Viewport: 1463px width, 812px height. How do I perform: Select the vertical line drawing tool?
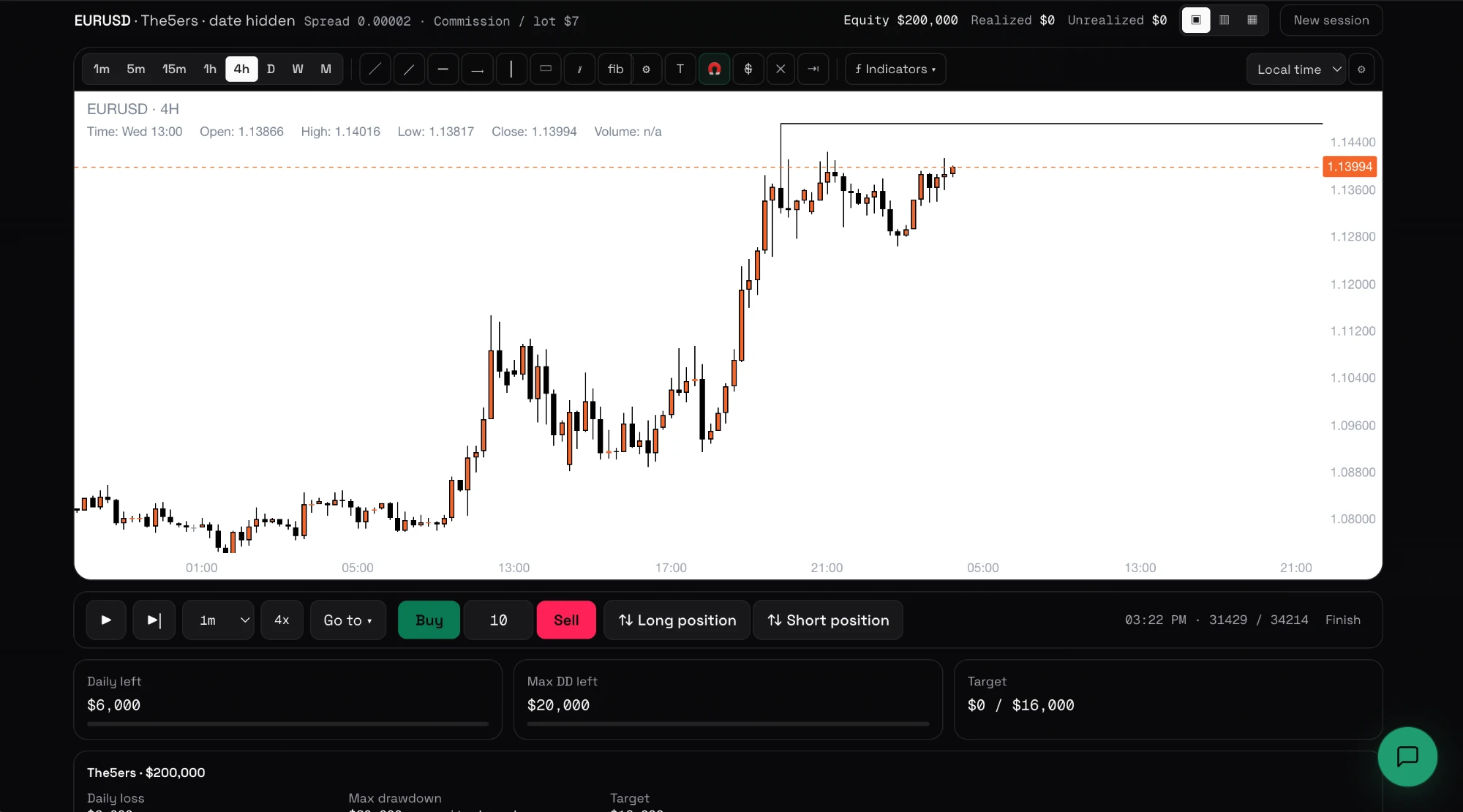511,69
